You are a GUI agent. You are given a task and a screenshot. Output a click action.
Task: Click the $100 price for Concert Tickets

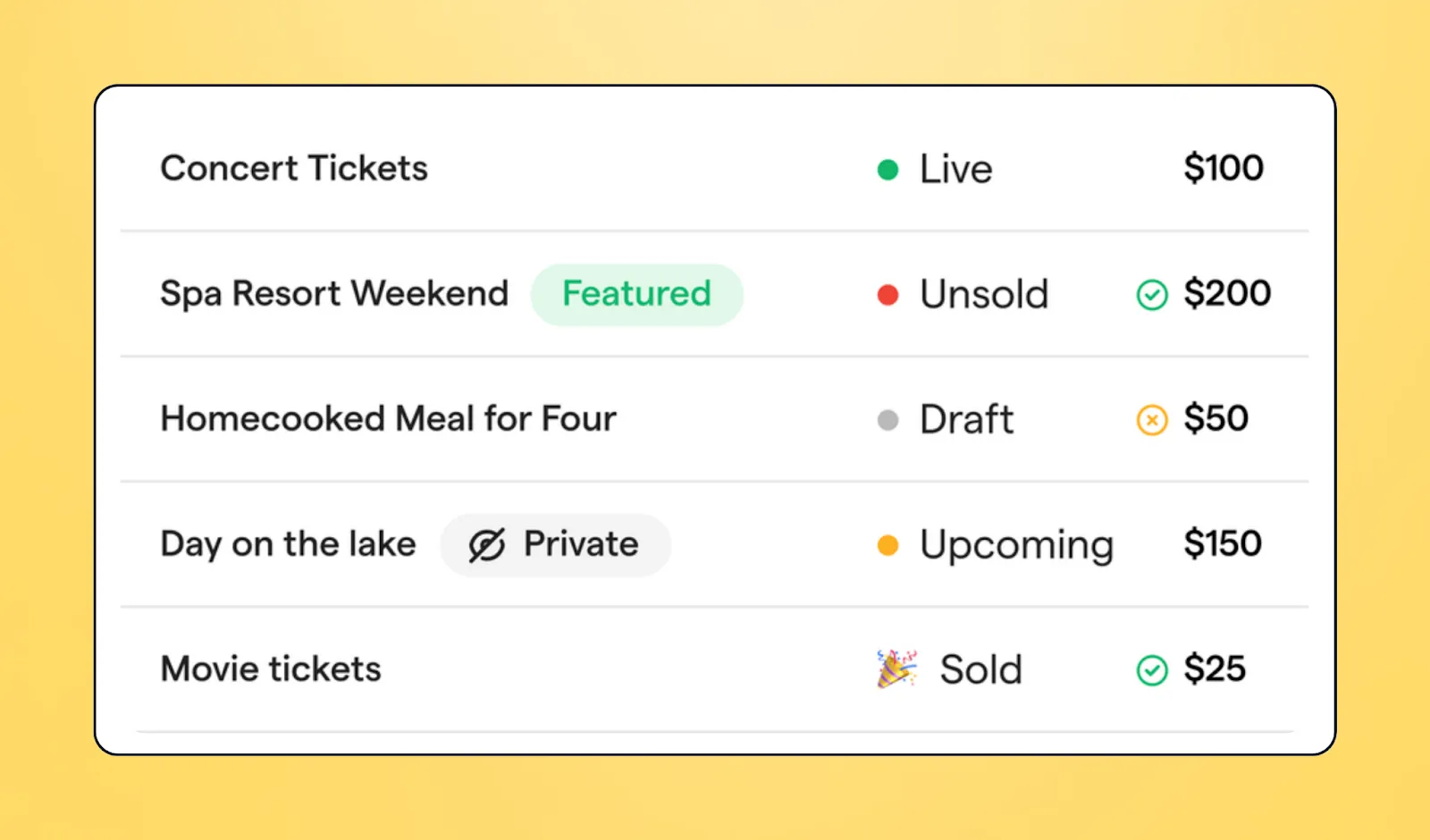point(1224,168)
